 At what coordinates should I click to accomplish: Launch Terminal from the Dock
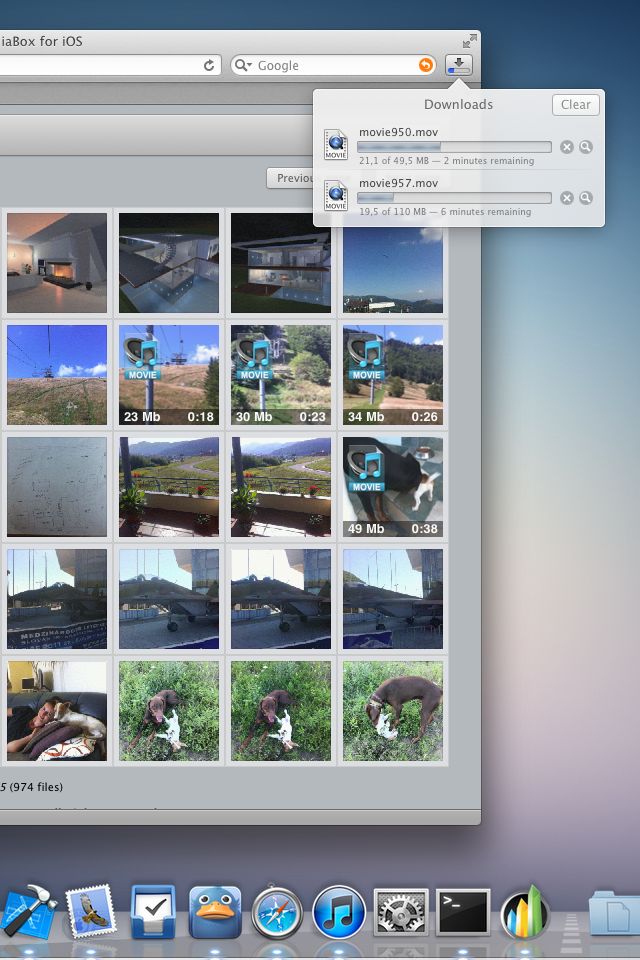click(x=463, y=912)
